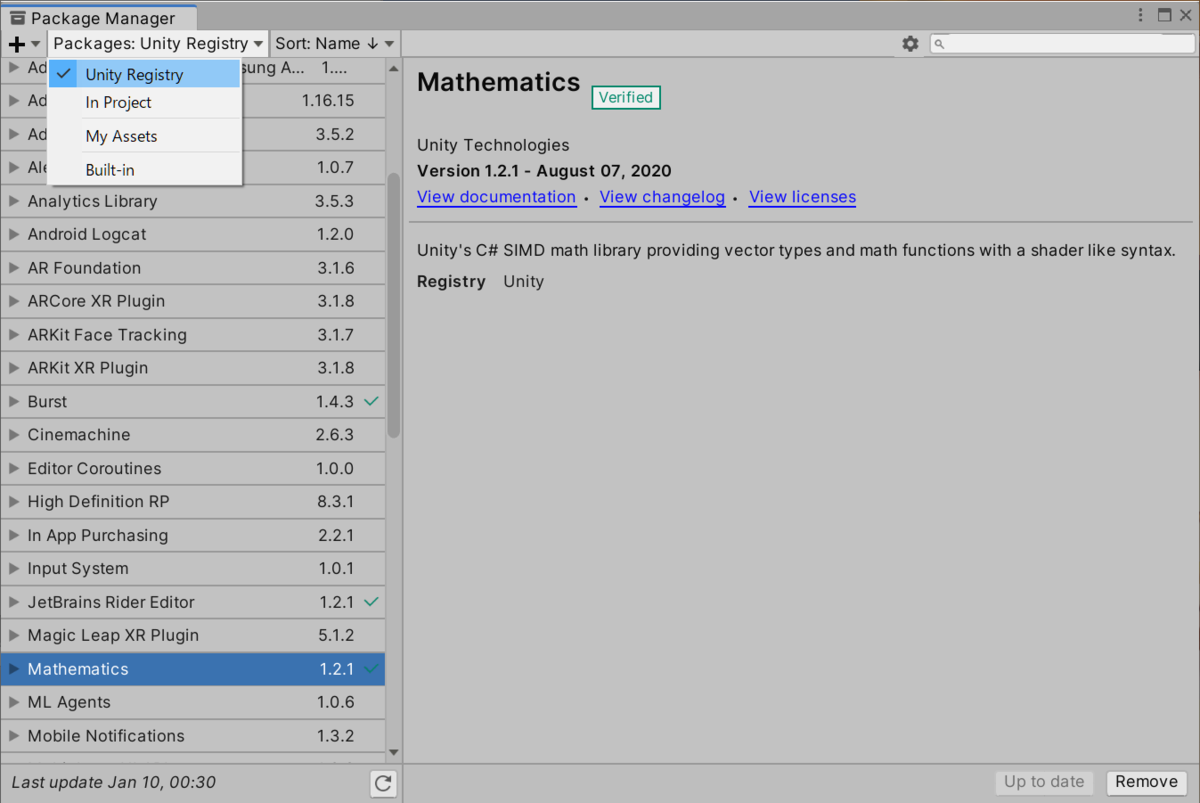Maximize the Package Manager window

click(1164, 15)
